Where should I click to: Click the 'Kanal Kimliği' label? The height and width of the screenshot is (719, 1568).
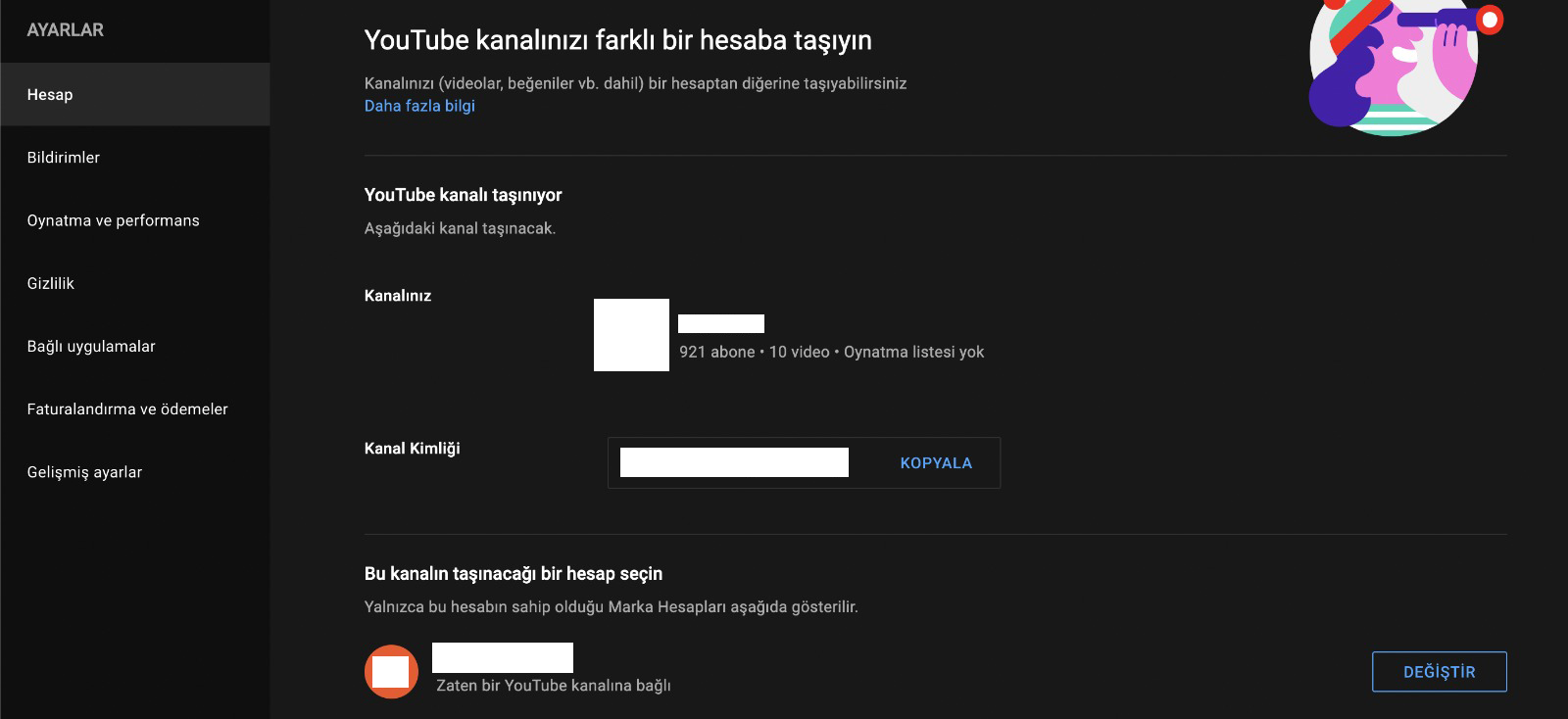pyautogui.click(x=413, y=449)
